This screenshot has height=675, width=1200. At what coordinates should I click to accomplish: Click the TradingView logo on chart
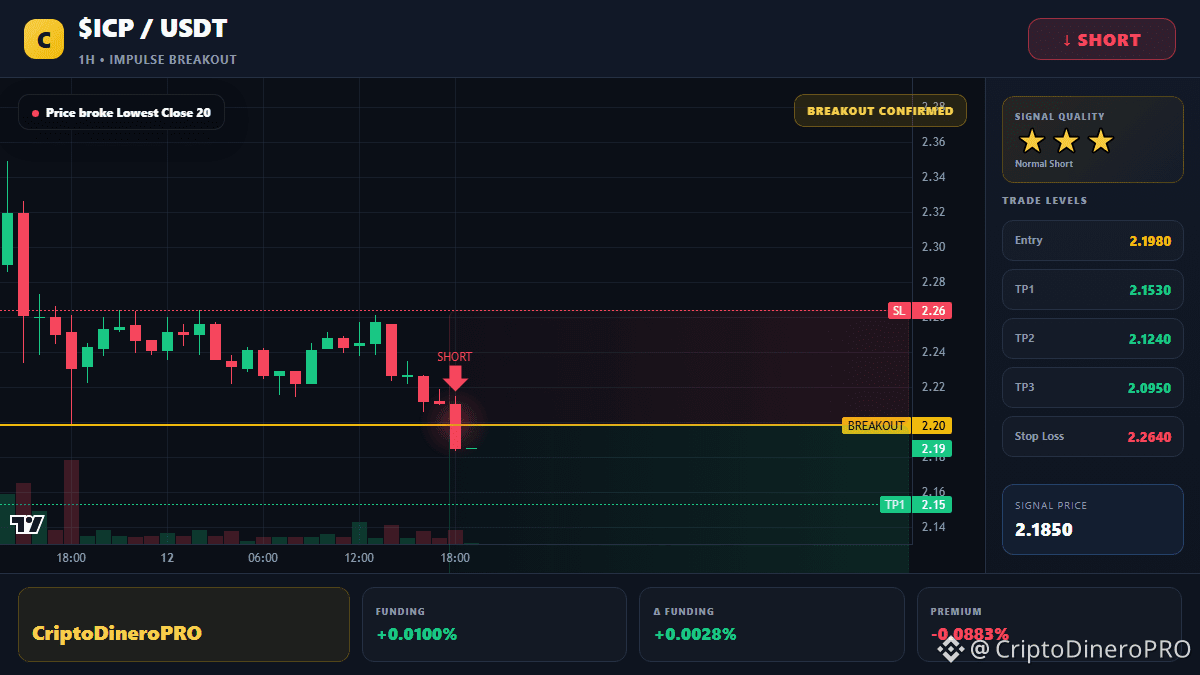click(x=27, y=524)
